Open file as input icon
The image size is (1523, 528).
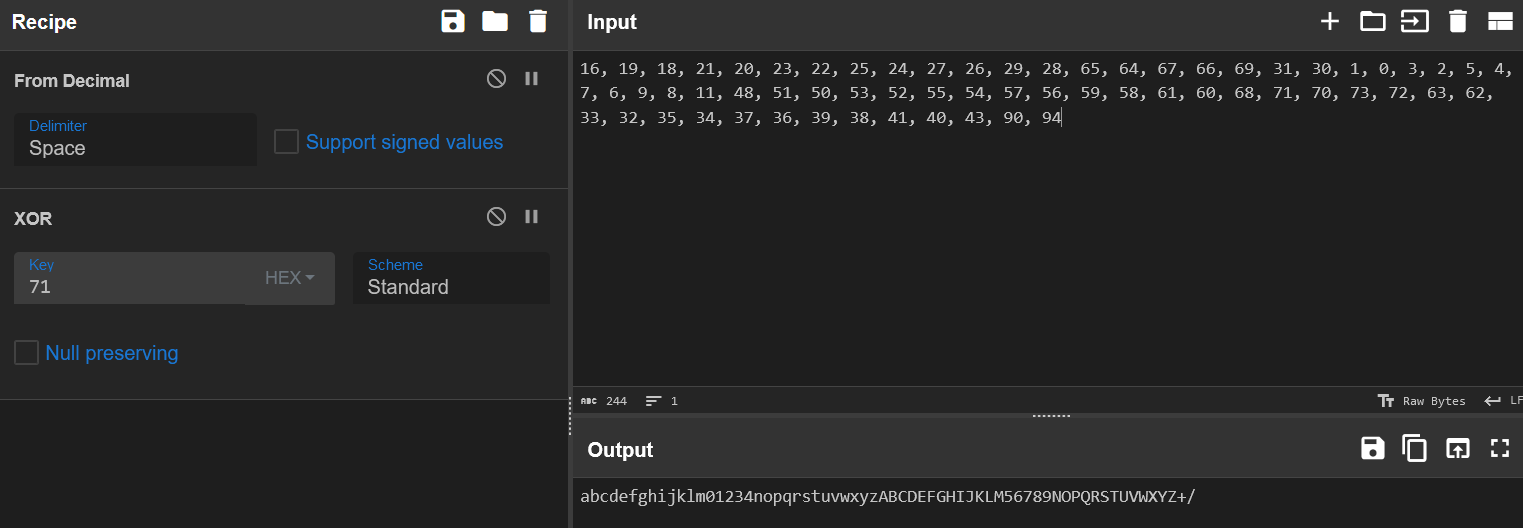click(1415, 21)
